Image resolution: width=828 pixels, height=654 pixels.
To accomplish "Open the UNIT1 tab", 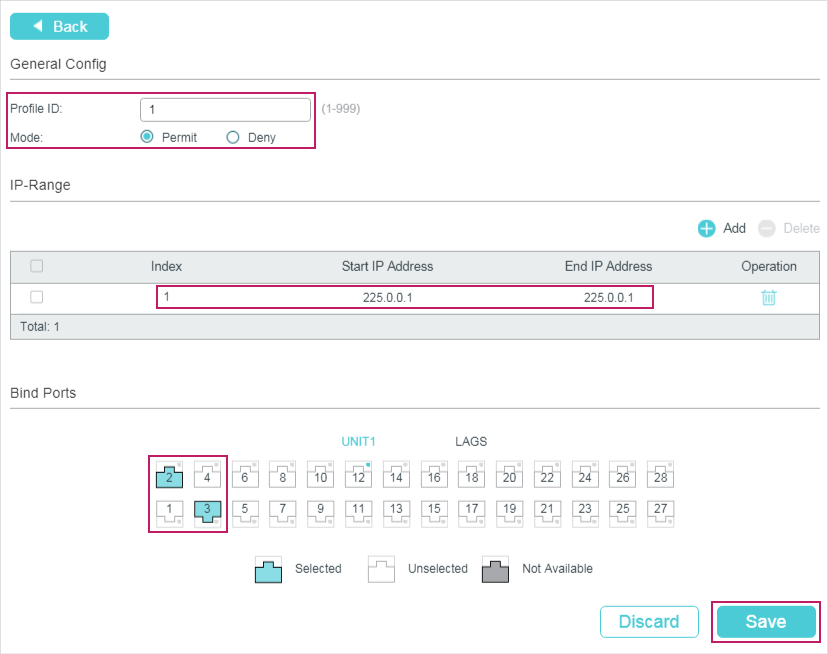I will click(x=358, y=441).
